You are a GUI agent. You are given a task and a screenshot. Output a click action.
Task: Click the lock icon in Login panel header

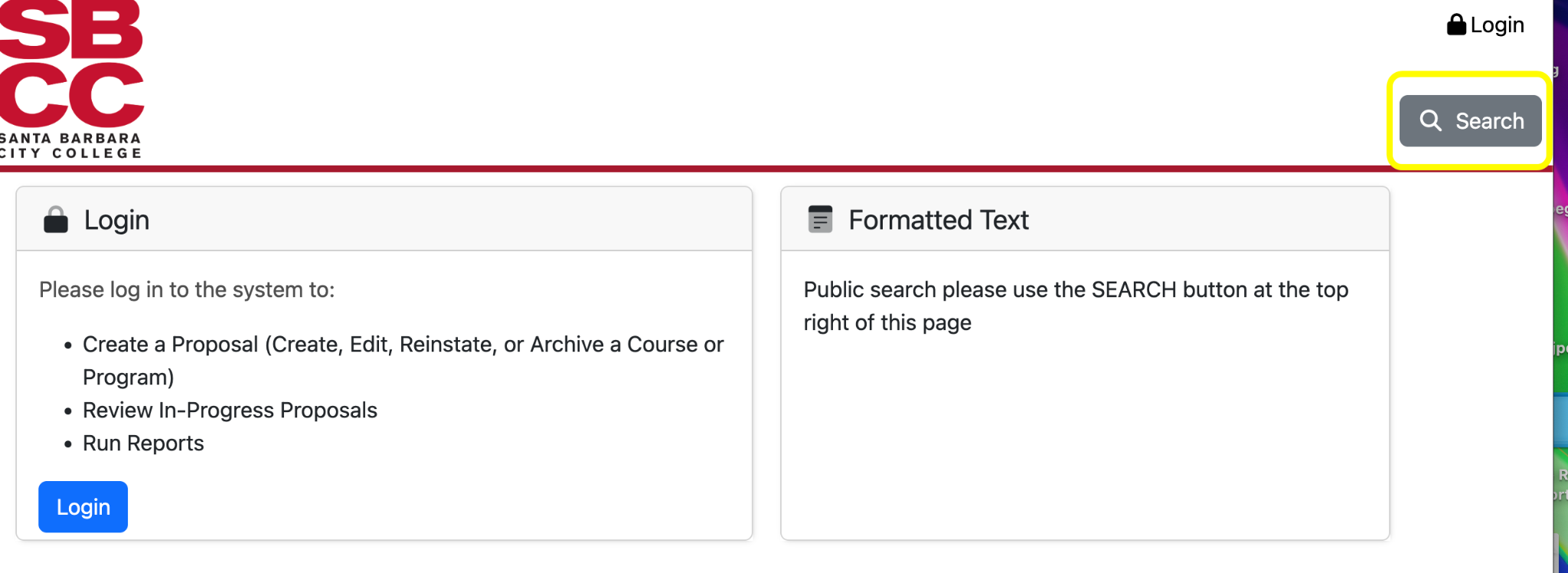(56, 220)
